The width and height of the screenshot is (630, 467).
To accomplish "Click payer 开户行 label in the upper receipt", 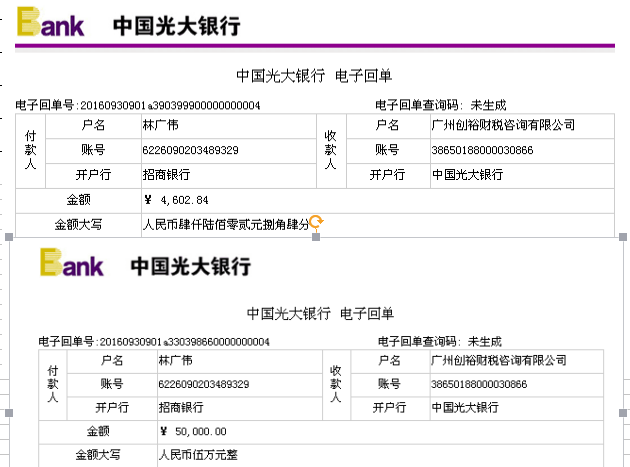I will tap(93, 175).
